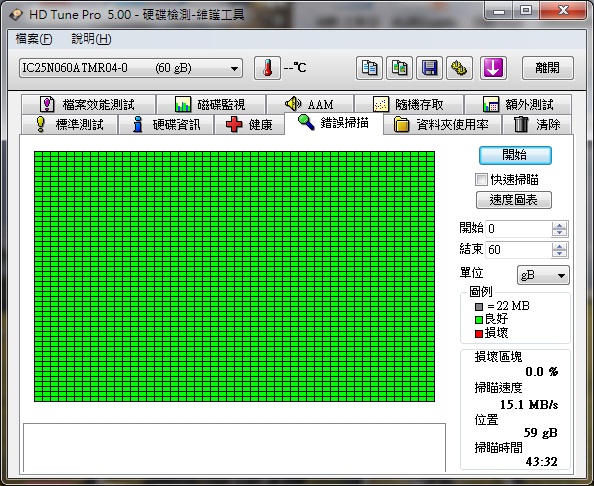Open the 健康 tab with red cross icon

tap(249, 125)
